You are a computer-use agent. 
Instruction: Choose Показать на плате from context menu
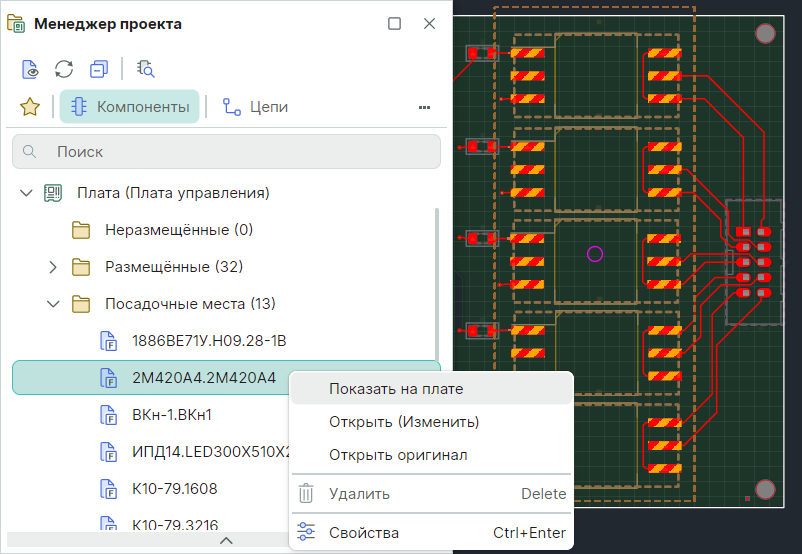[395, 388]
